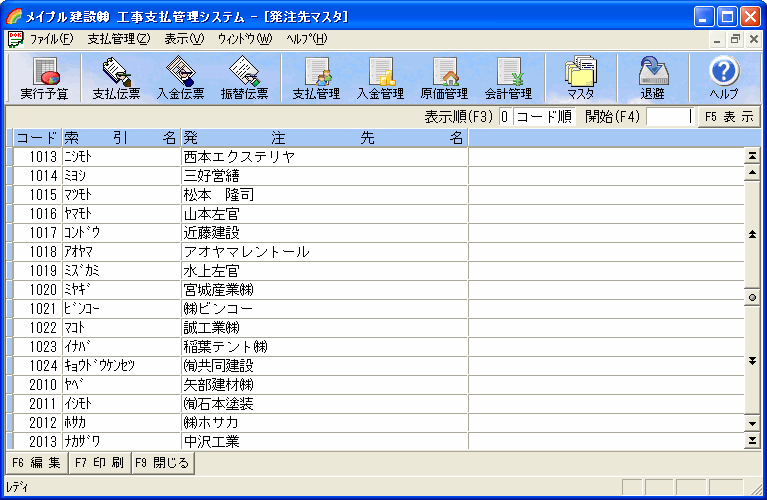Image resolution: width=767 pixels, height=500 pixels.
Task: Open the 入金伝票 toolbar icon
Action: tap(181, 78)
